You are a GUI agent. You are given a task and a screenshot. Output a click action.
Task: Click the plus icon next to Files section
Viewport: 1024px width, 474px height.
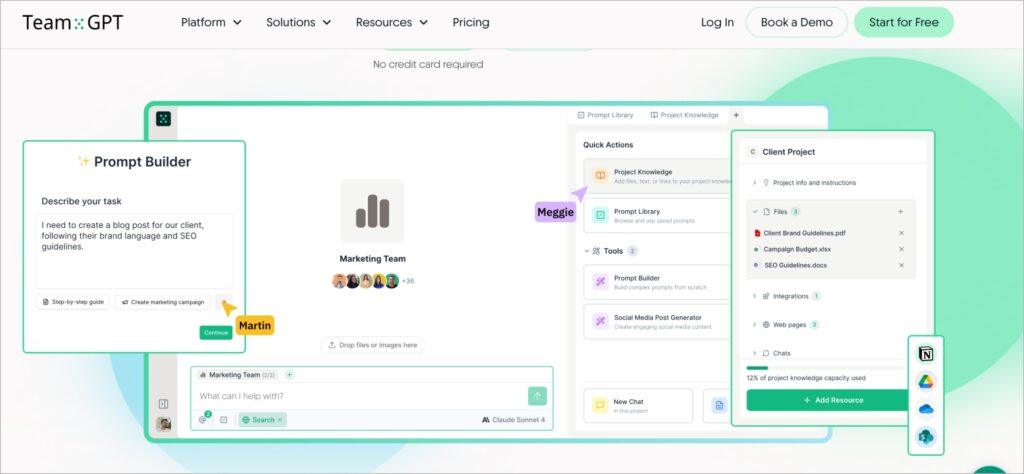[x=900, y=212]
